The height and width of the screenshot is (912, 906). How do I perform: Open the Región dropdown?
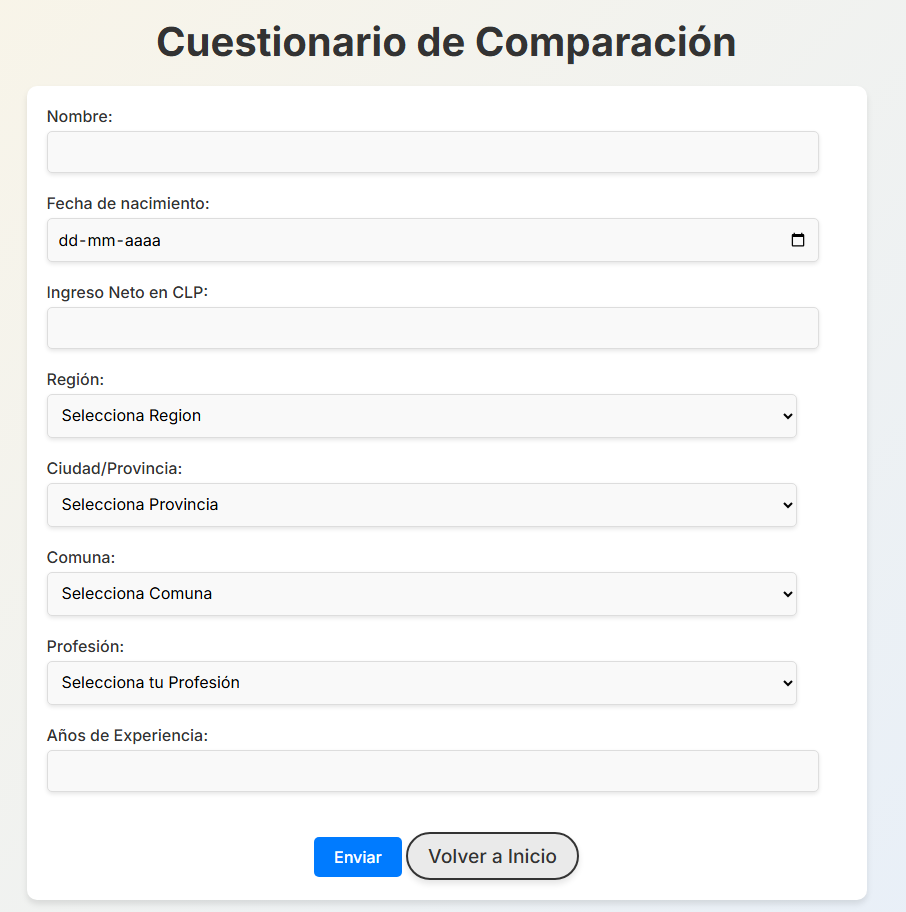coord(420,416)
